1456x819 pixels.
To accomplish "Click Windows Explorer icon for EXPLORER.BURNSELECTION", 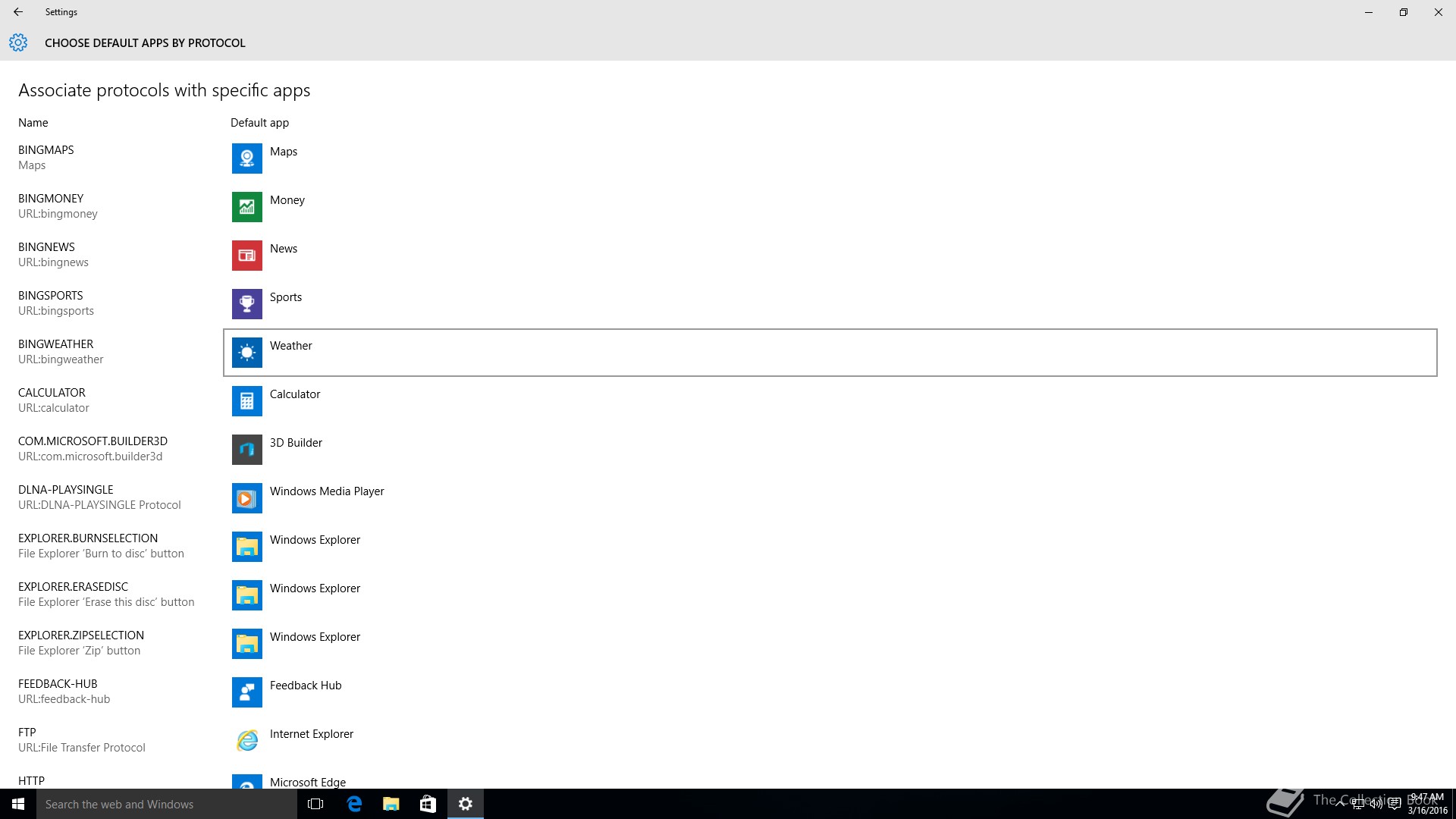I will tap(247, 547).
